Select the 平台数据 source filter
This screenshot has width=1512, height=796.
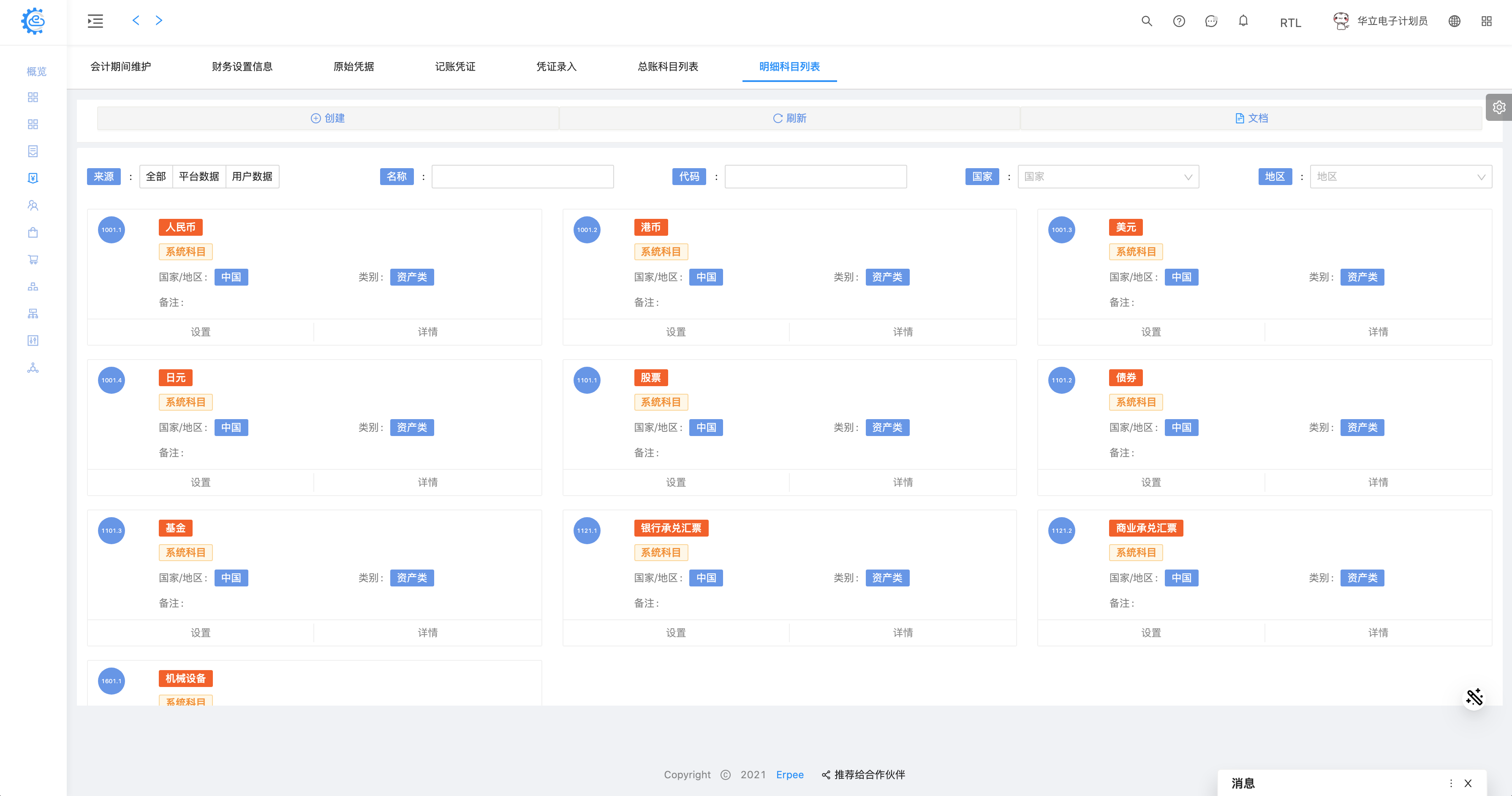pos(199,176)
